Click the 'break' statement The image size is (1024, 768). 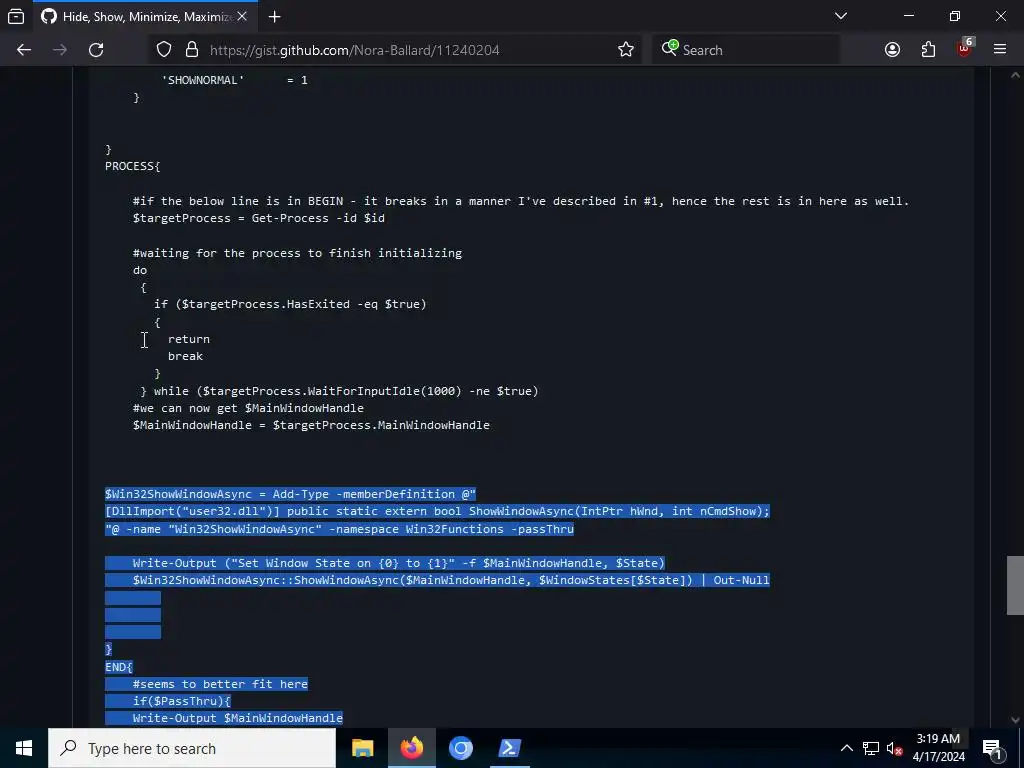(x=185, y=356)
